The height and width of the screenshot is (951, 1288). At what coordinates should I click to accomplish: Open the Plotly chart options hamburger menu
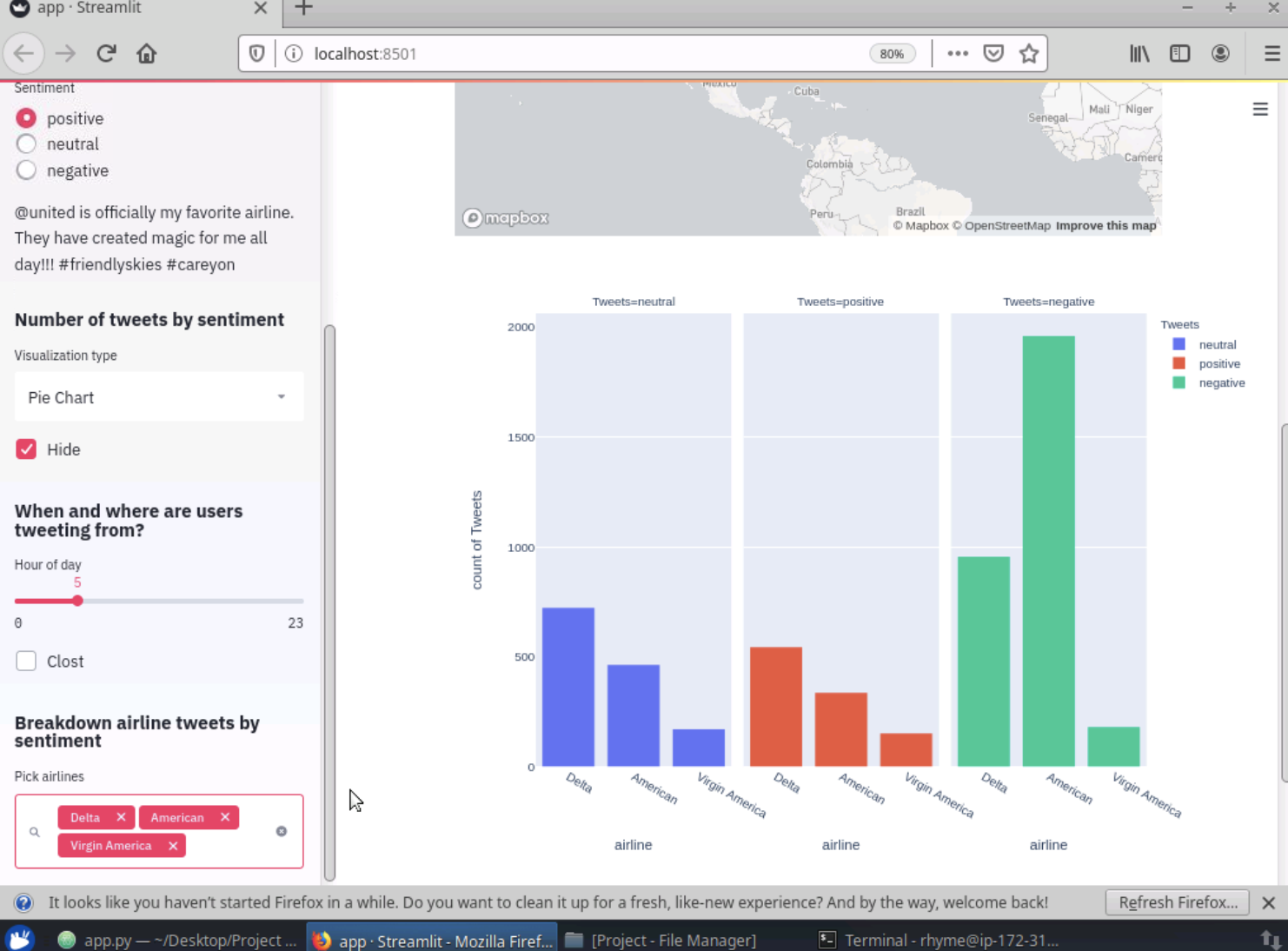pos(1260,109)
